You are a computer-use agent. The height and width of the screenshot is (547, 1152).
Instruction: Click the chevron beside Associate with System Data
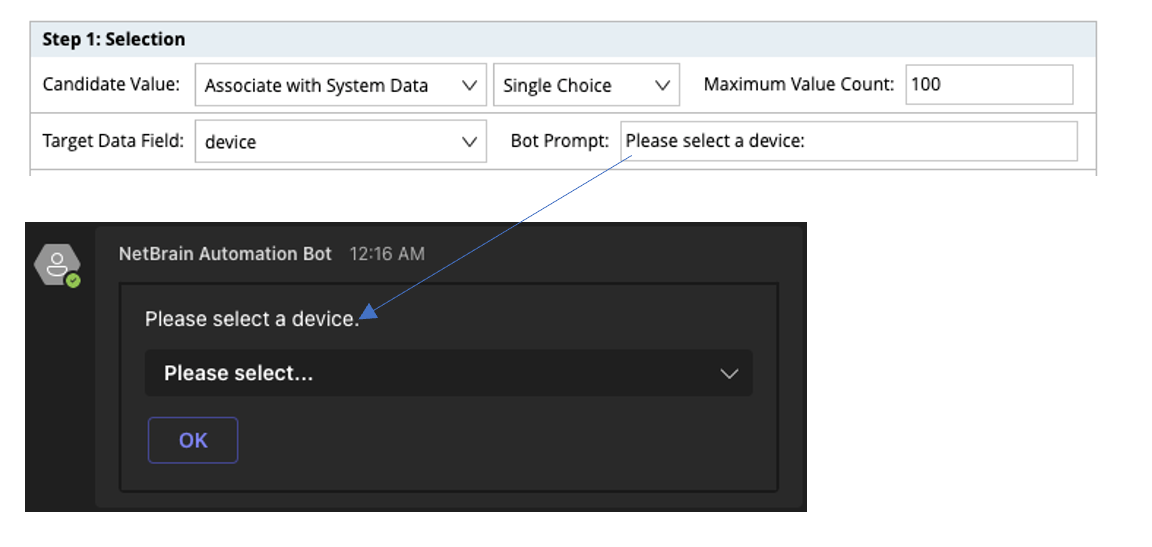(469, 86)
